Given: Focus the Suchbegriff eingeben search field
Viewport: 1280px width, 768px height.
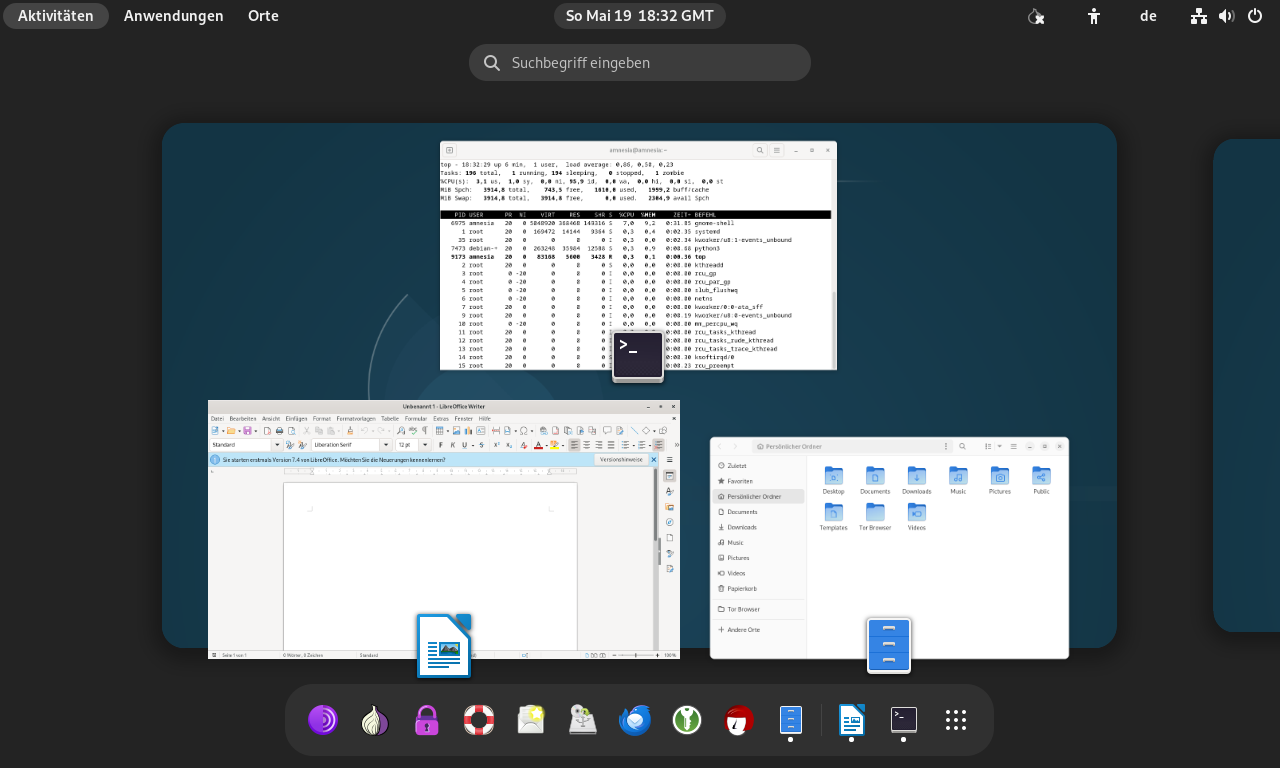Looking at the screenshot, I should 640,62.
